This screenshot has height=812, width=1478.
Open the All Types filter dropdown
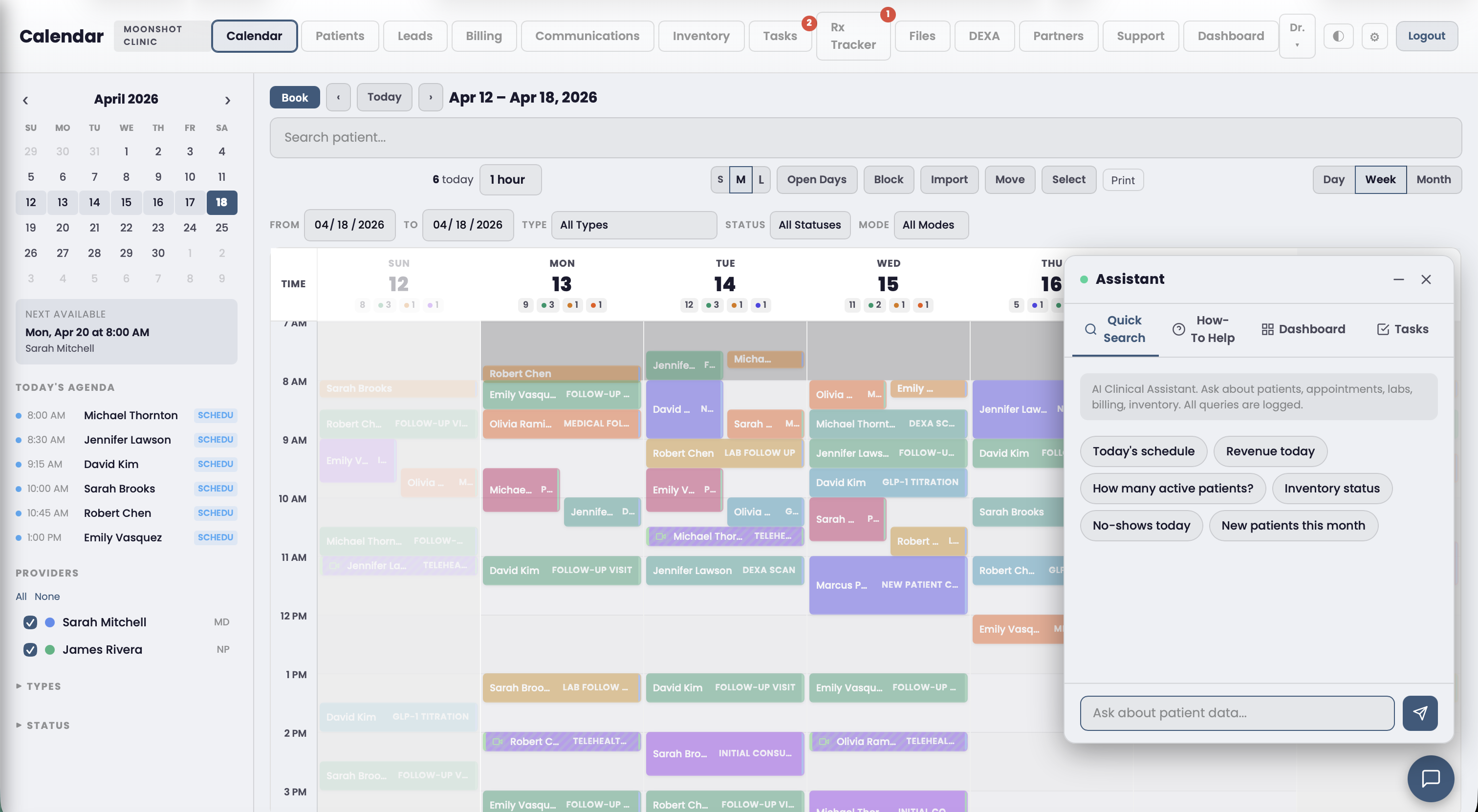pyautogui.click(x=634, y=225)
